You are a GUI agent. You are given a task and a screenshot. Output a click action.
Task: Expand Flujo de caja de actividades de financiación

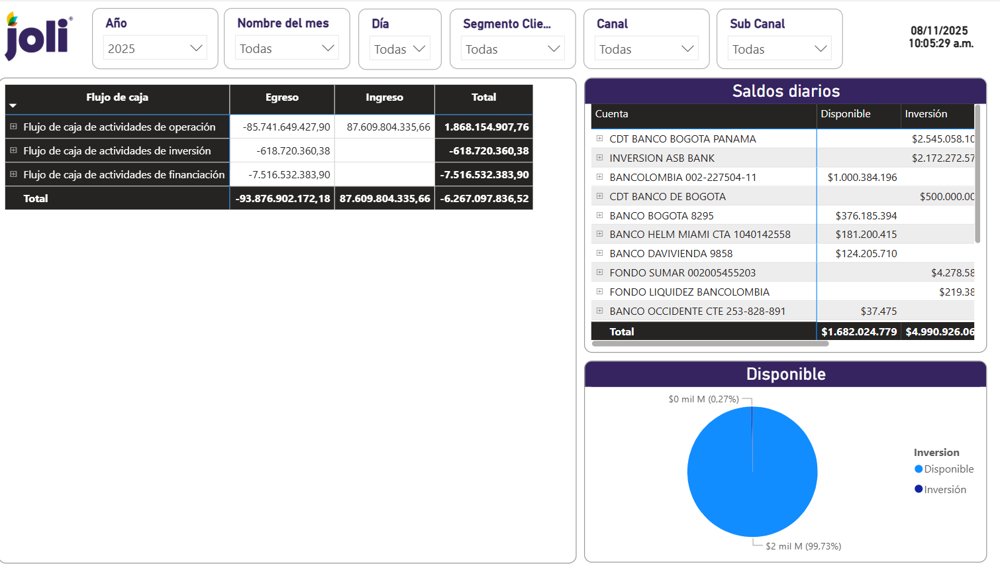tap(14, 175)
